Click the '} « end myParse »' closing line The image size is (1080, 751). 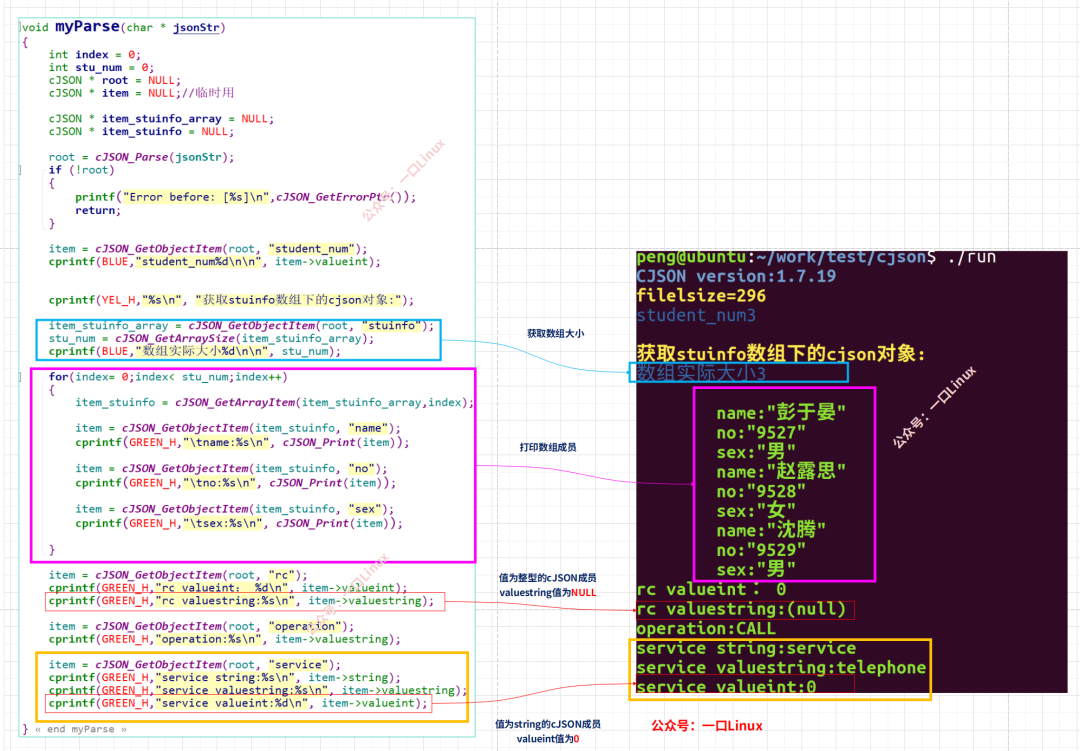tap(74, 729)
